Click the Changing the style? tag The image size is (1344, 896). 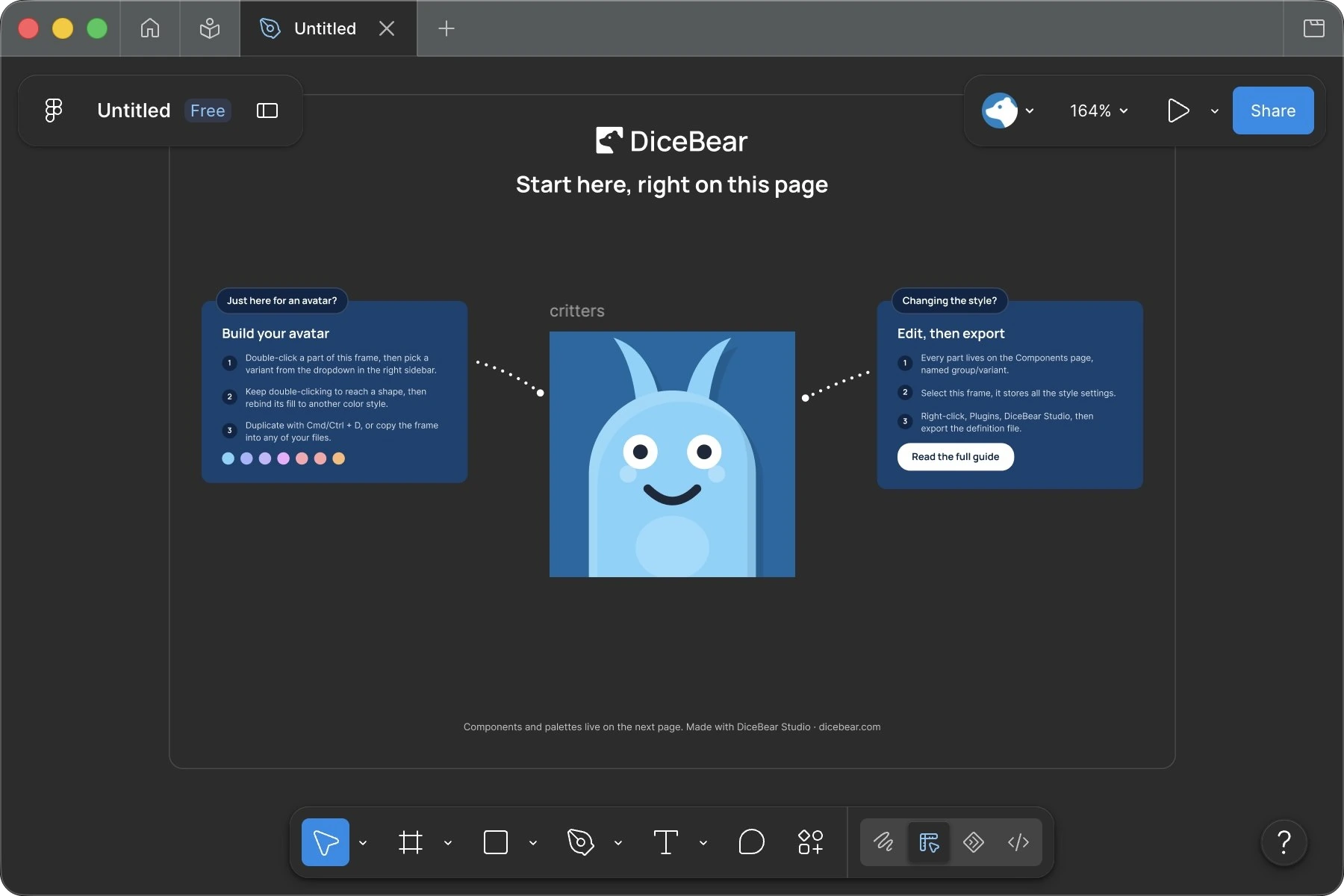coord(950,301)
